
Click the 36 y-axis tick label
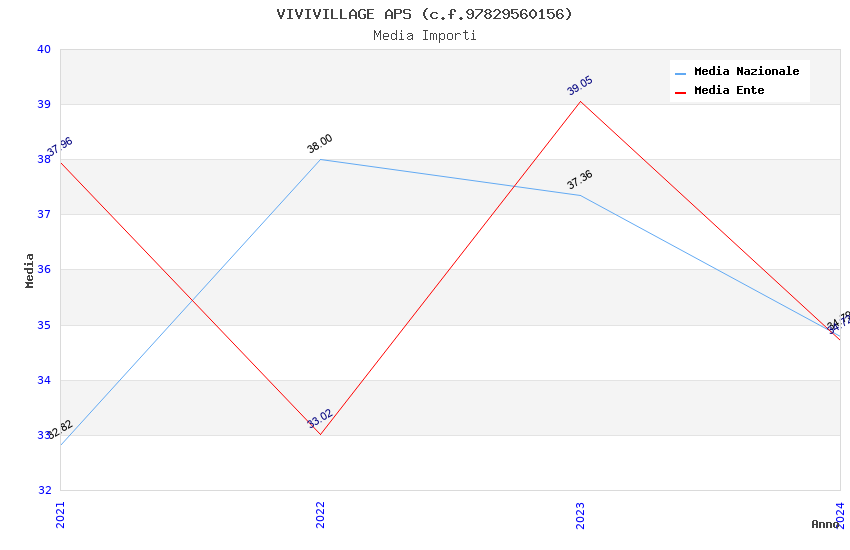(44, 270)
